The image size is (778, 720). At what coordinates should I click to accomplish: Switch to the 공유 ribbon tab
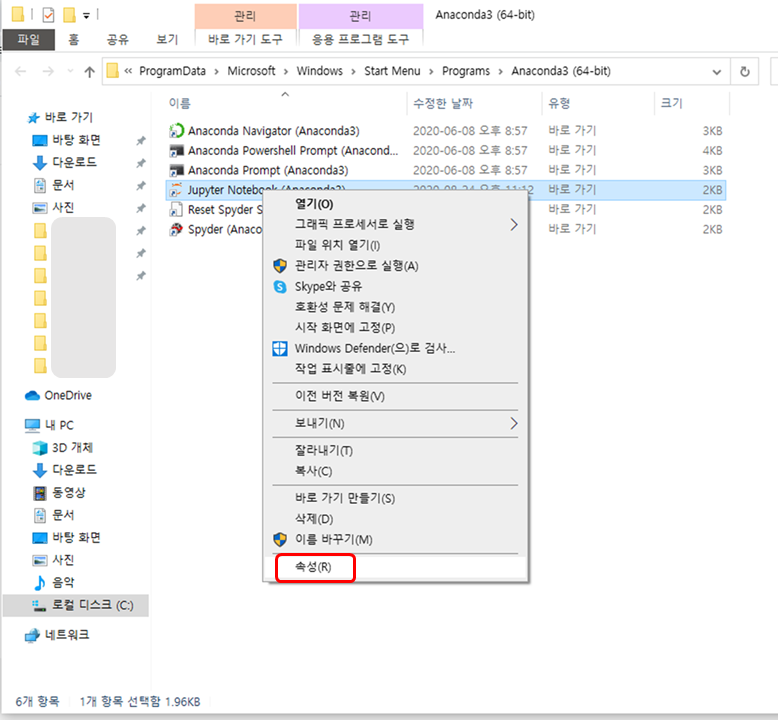(118, 39)
